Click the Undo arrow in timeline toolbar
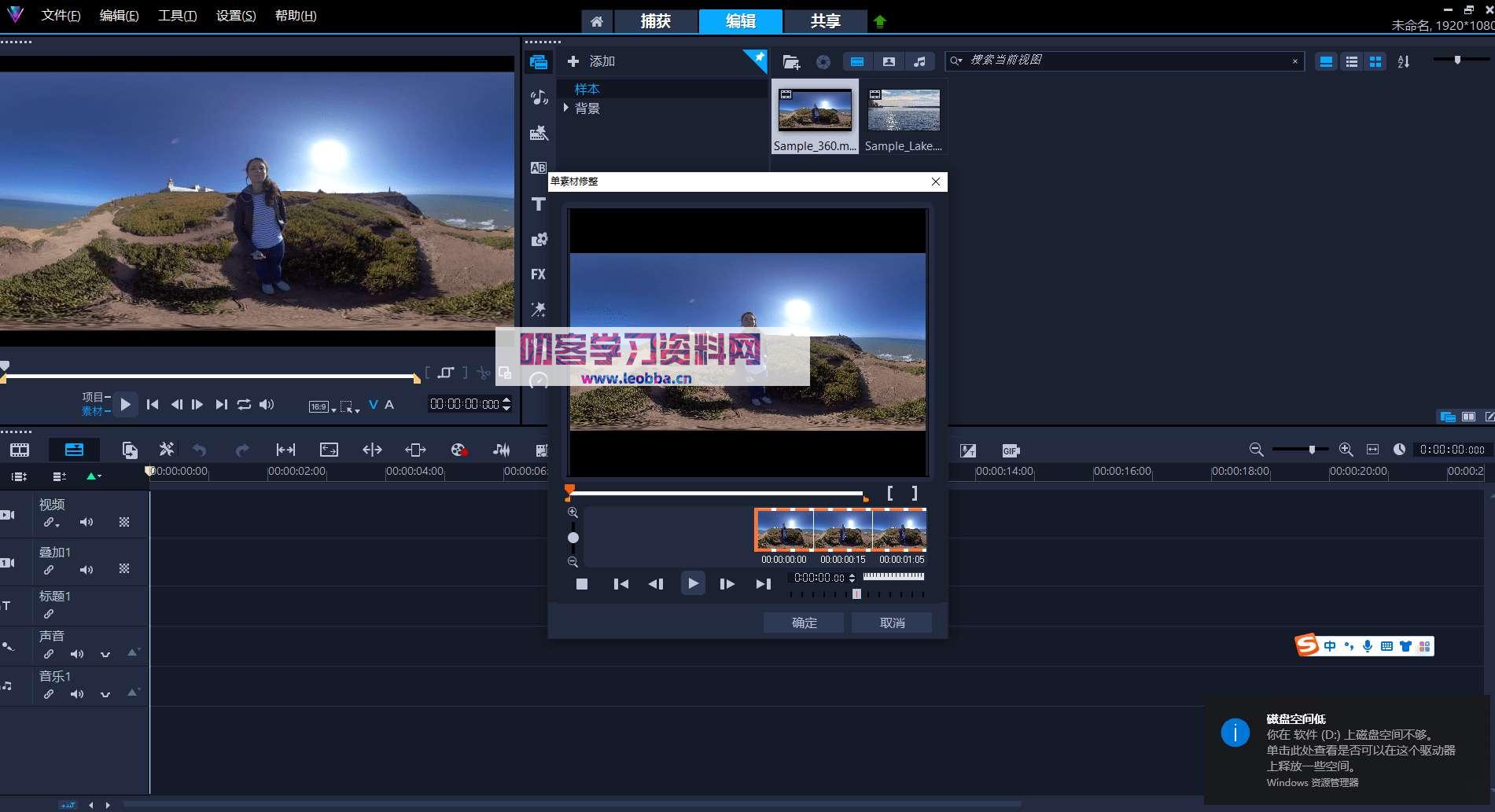 [x=200, y=450]
